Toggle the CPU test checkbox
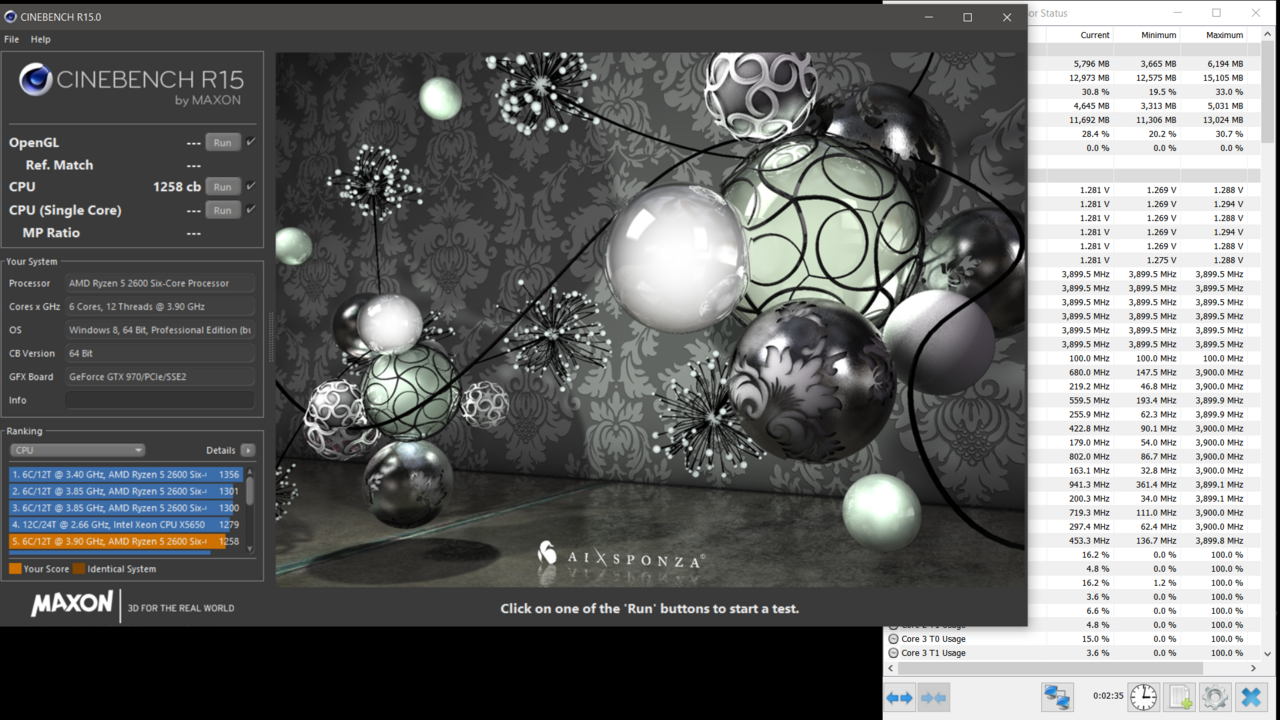Viewport: 1280px width, 720px height. tap(251, 186)
